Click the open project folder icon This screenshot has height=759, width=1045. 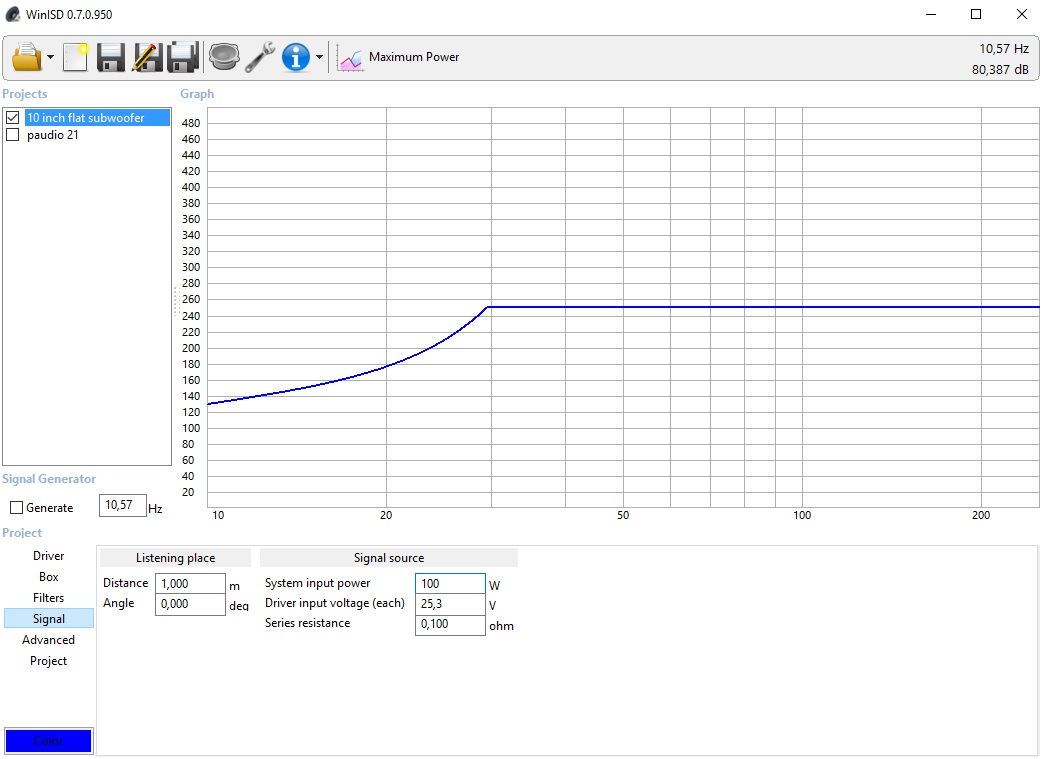[x=26, y=57]
